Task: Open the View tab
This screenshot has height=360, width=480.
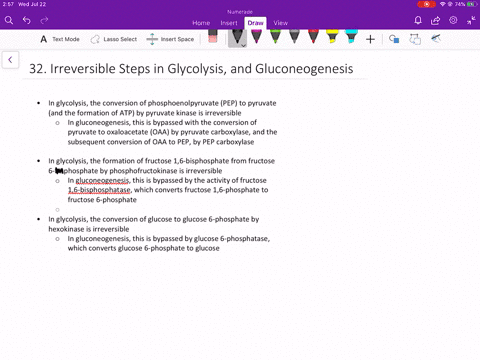Action: point(281,23)
